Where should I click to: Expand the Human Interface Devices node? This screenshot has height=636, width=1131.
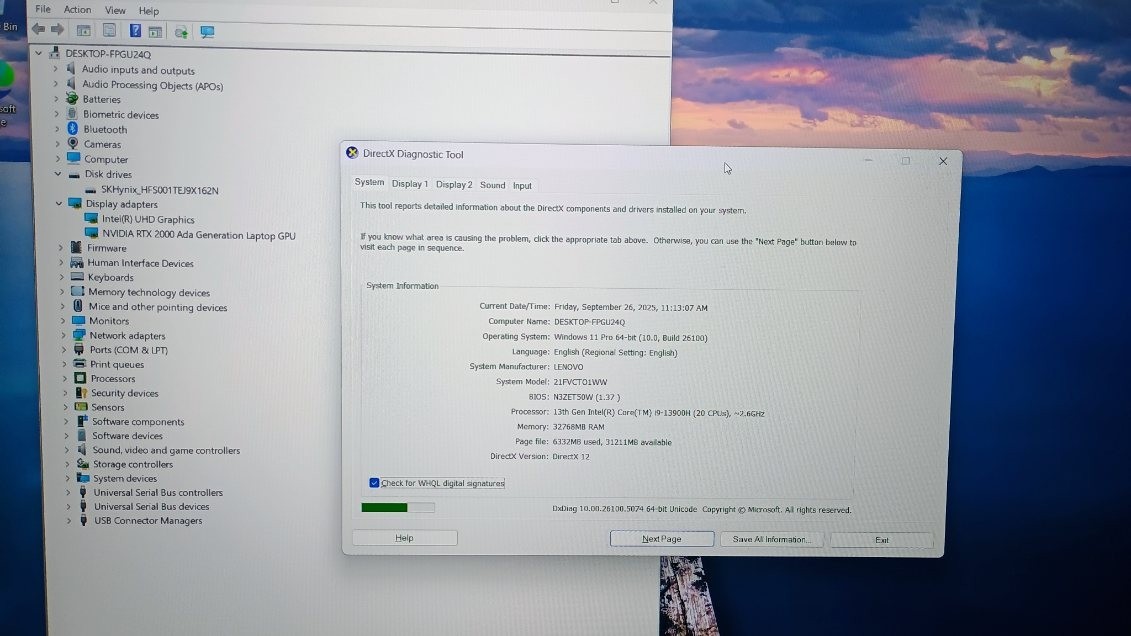pos(61,262)
